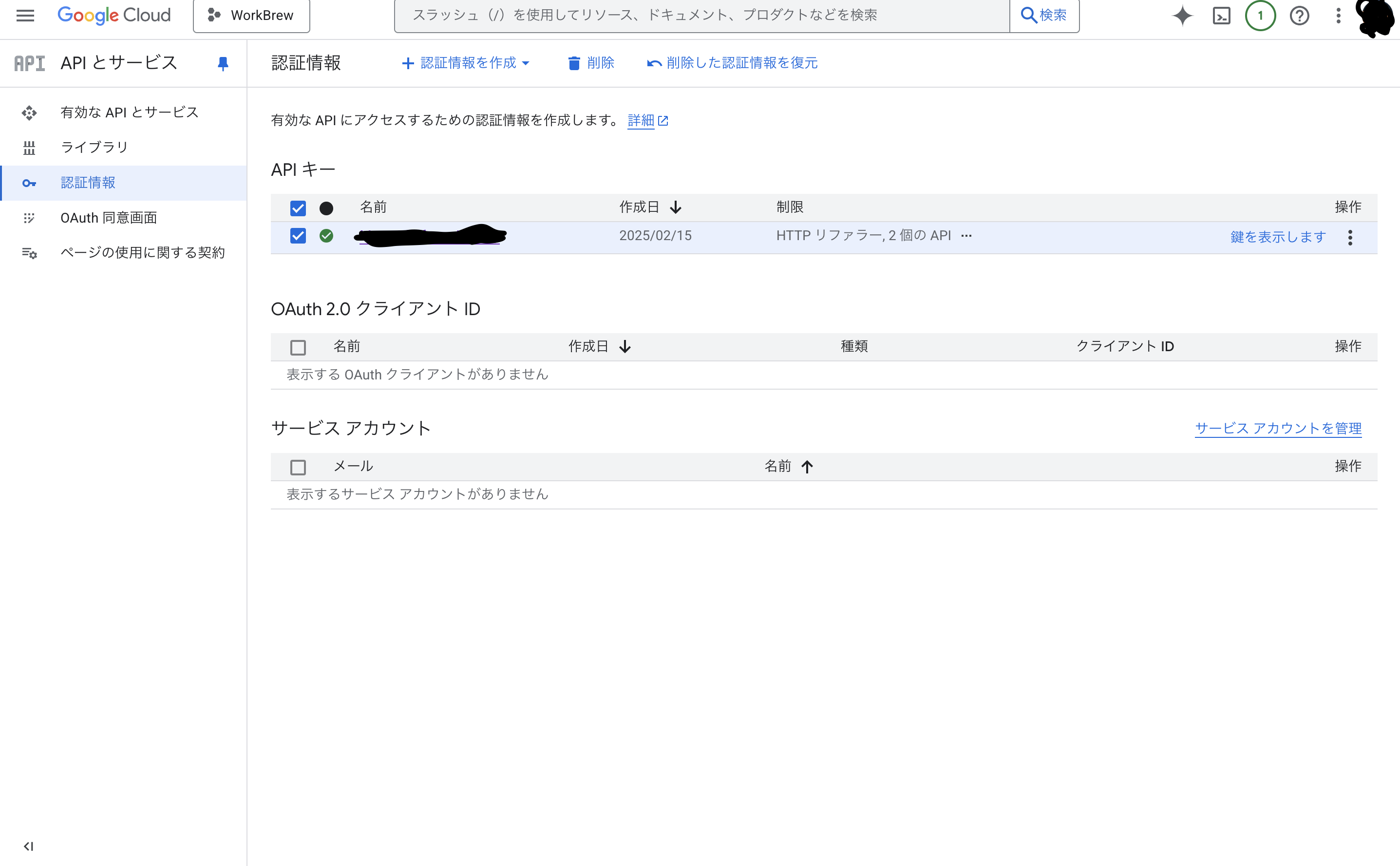Unpin the API とサービス sidebar pin
Viewport: 1400px width, 866px height.
coord(223,64)
